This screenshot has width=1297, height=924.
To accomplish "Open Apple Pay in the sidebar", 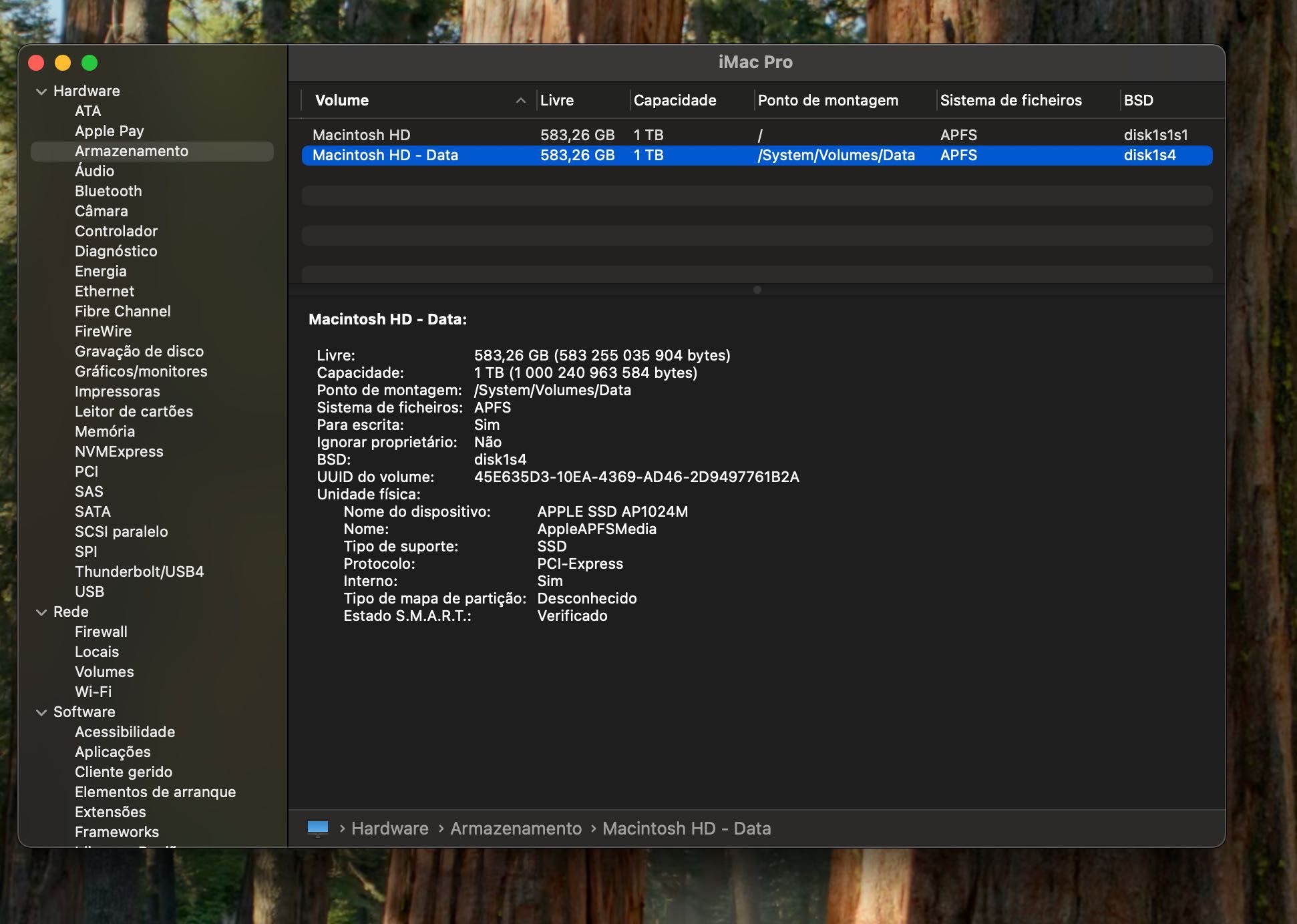I will point(110,131).
